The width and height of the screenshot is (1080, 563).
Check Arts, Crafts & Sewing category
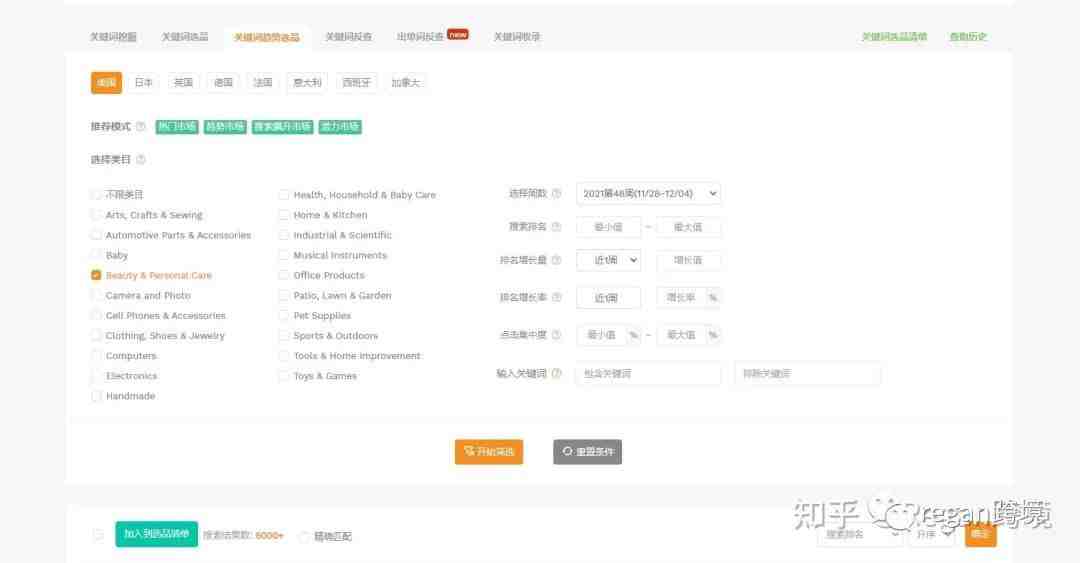click(96, 215)
